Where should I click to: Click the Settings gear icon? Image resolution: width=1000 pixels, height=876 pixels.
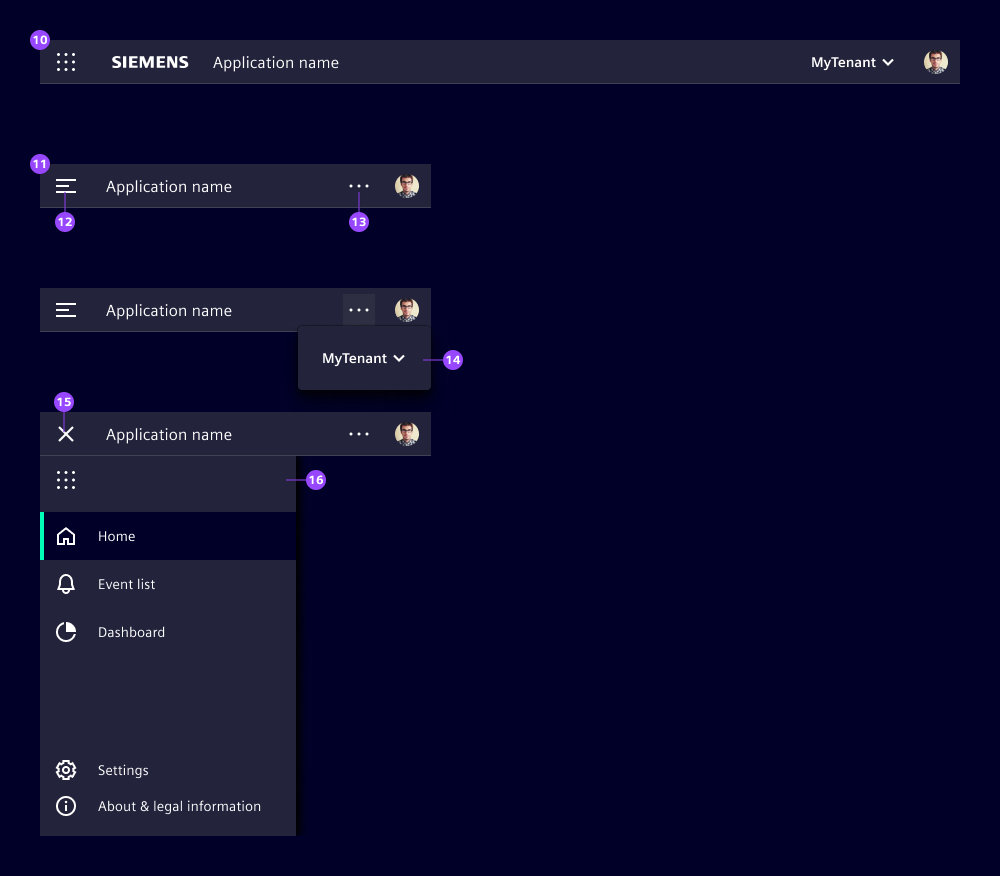66,770
